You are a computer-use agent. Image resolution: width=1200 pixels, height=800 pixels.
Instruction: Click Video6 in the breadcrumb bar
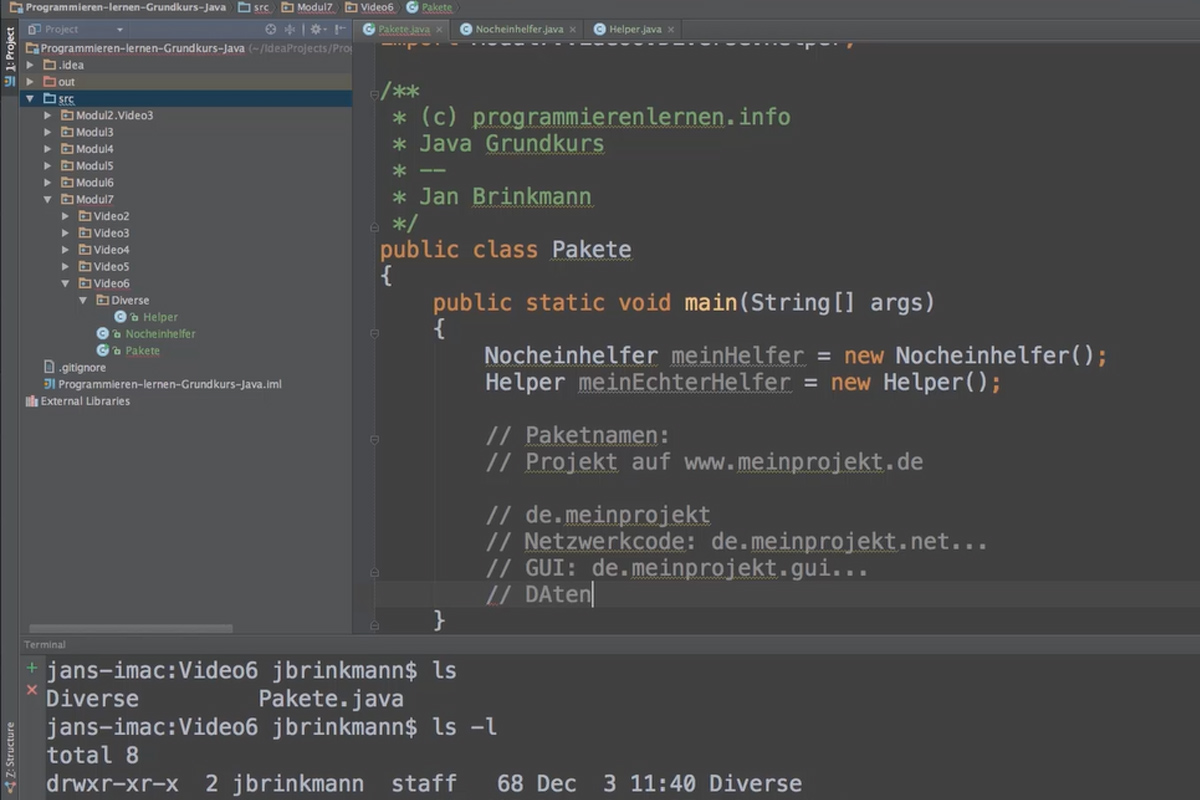(378, 7)
